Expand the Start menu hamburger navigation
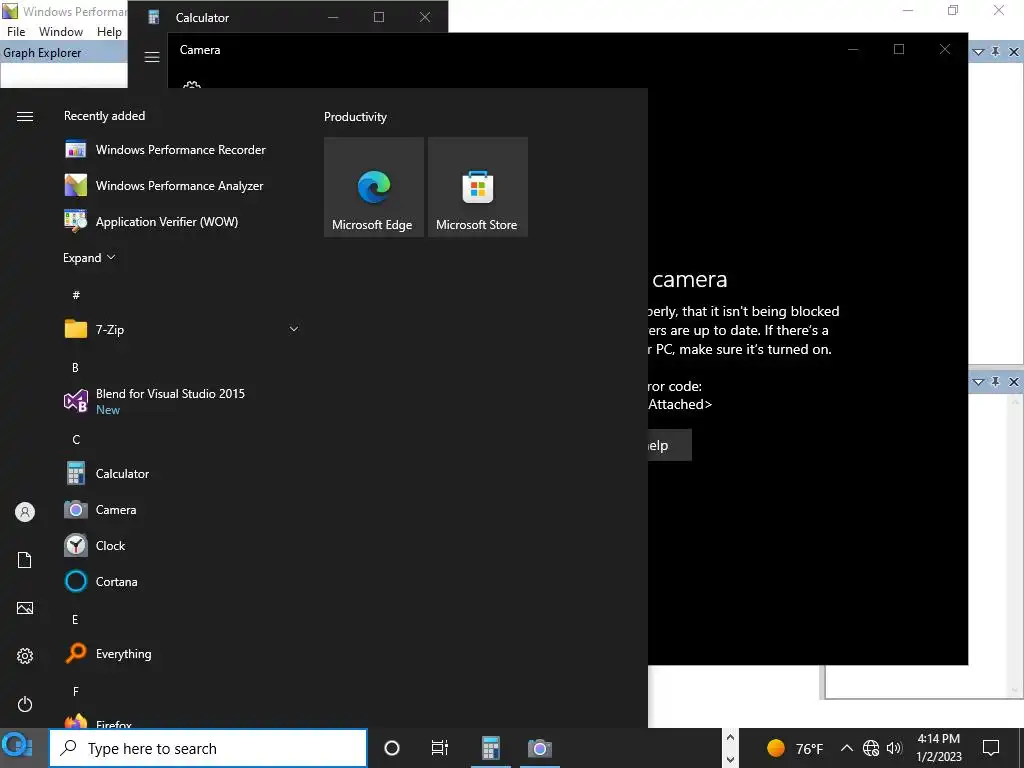Viewport: 1024px width, 768px height. tap(25, 116)
